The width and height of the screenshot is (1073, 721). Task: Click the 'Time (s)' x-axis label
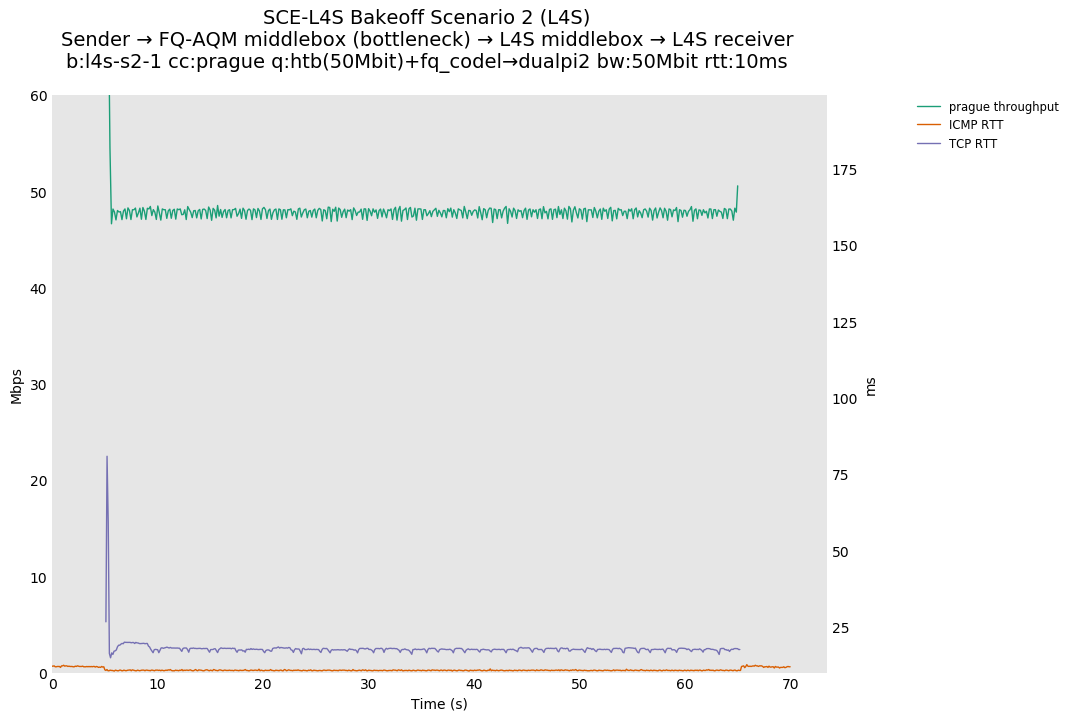coord(439,704)
